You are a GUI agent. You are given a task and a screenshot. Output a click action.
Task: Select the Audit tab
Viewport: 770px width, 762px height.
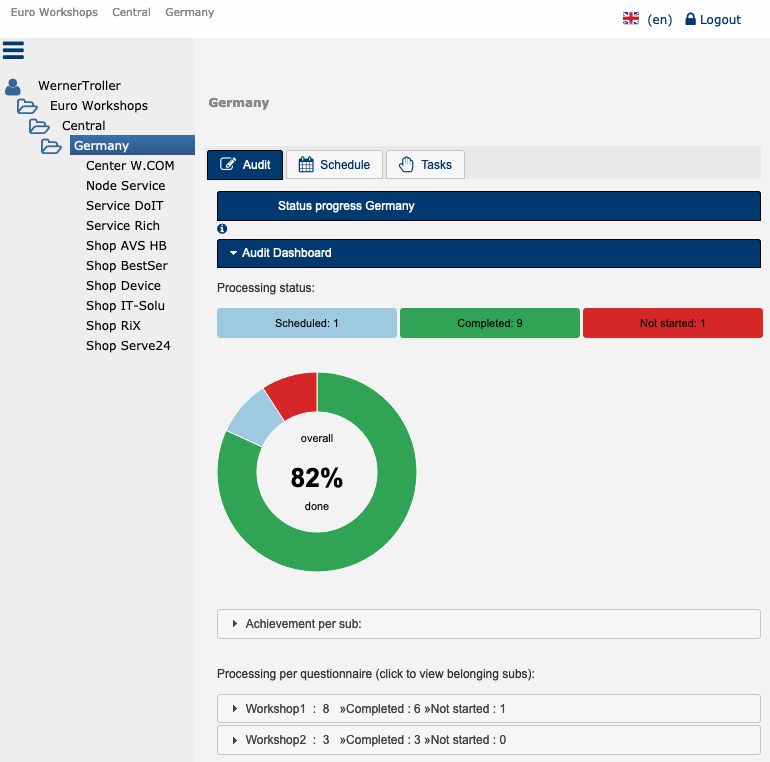(245, 165)
